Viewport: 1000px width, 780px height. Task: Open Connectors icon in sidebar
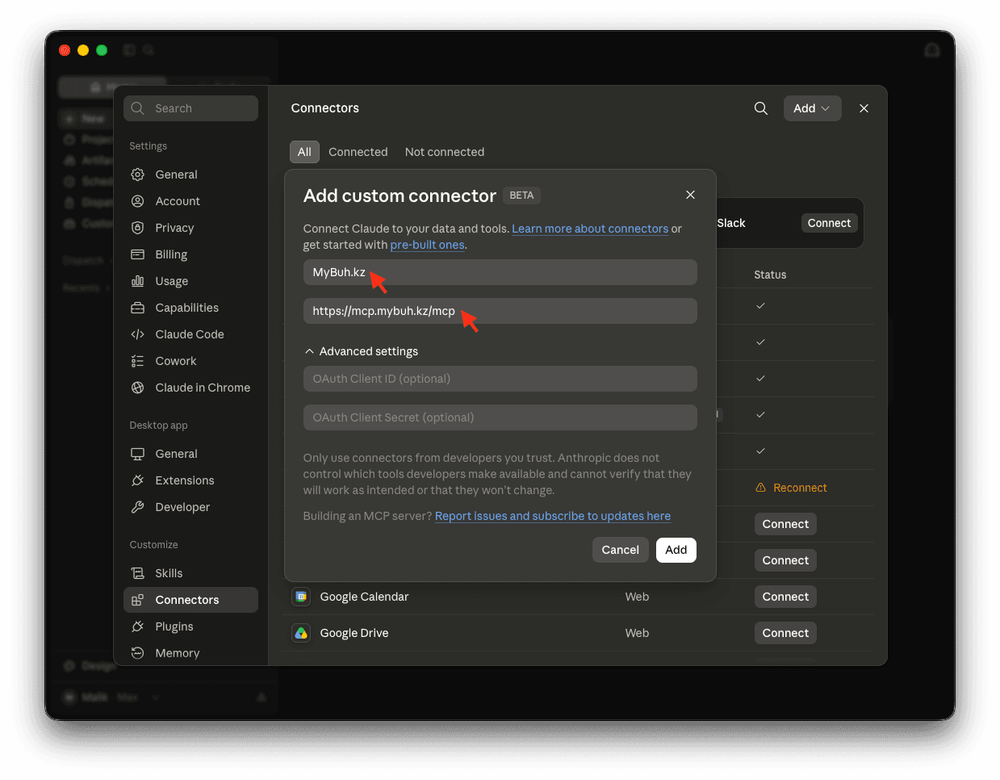[137, 600]
